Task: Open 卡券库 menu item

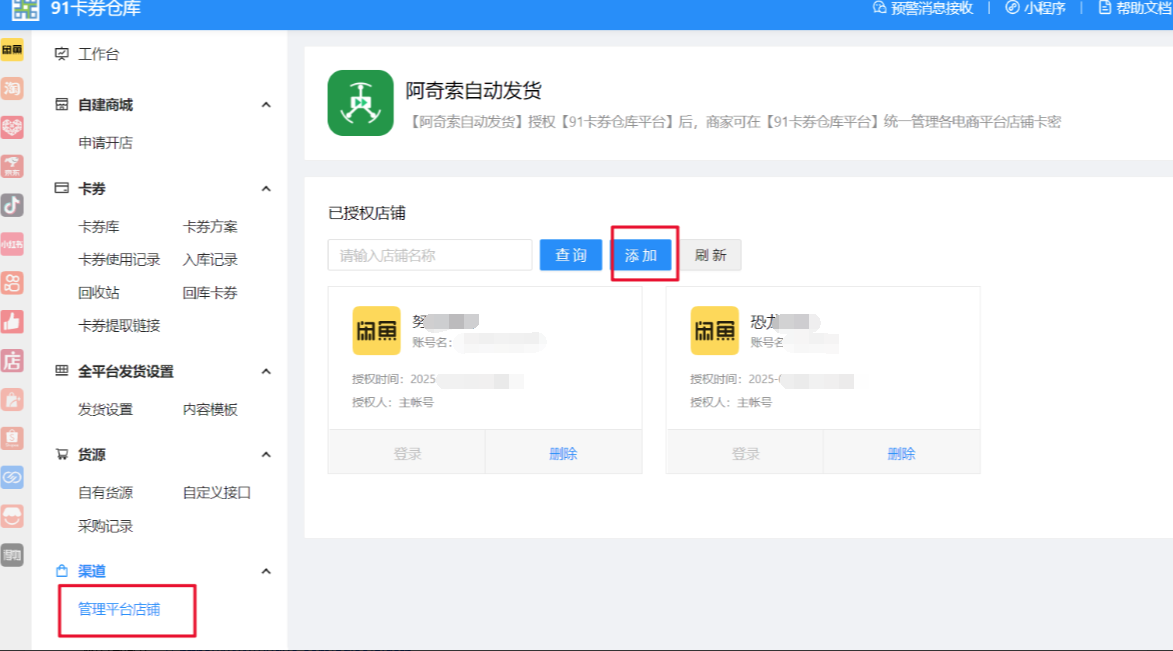Action: coord(99,227)
